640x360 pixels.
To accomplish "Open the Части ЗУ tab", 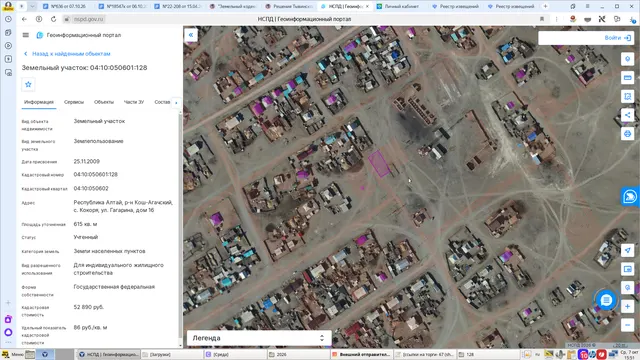I will click(134, 102).
